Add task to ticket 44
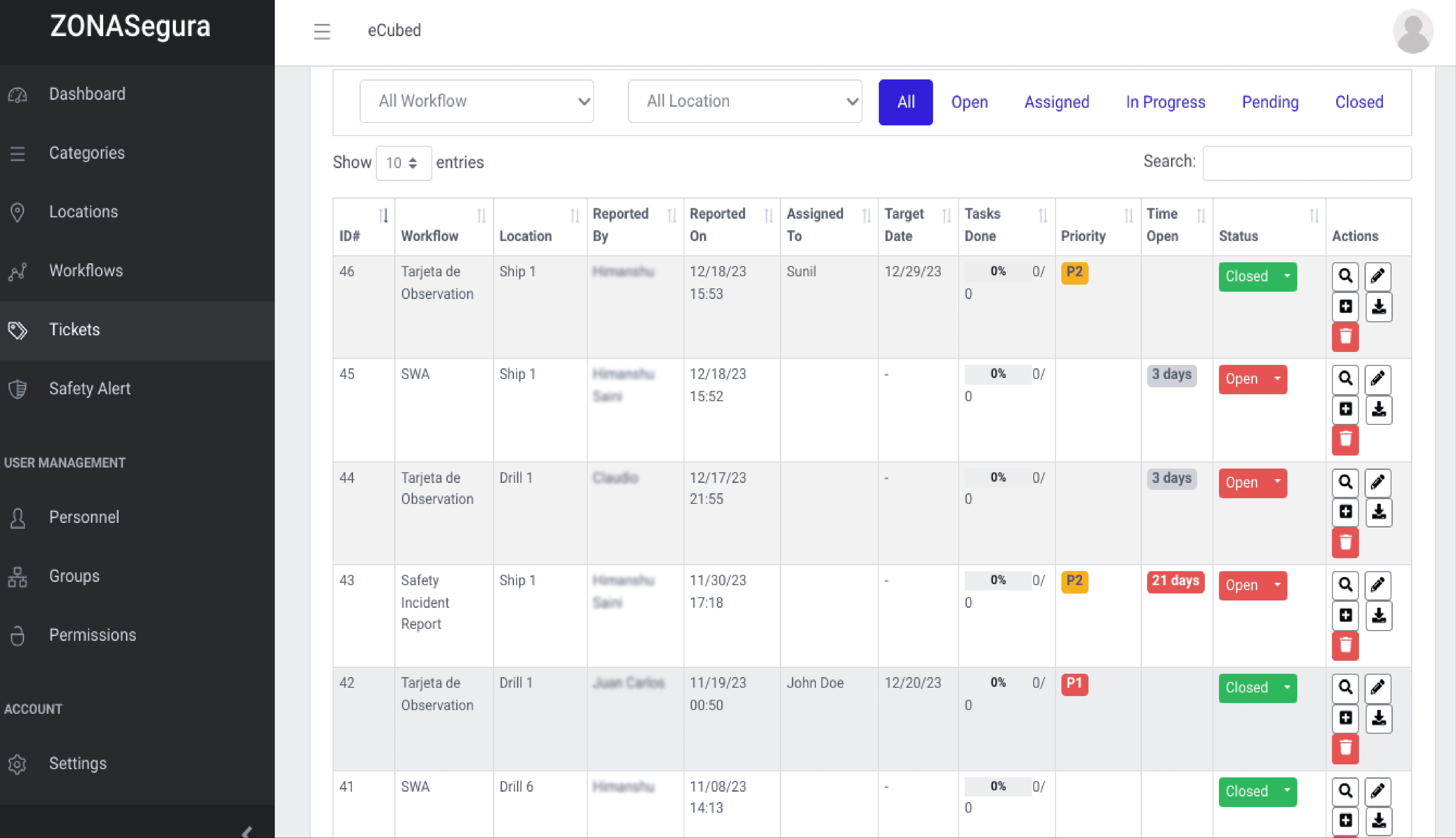This screenshot has height=838, width=1456. click(1345, 512)
